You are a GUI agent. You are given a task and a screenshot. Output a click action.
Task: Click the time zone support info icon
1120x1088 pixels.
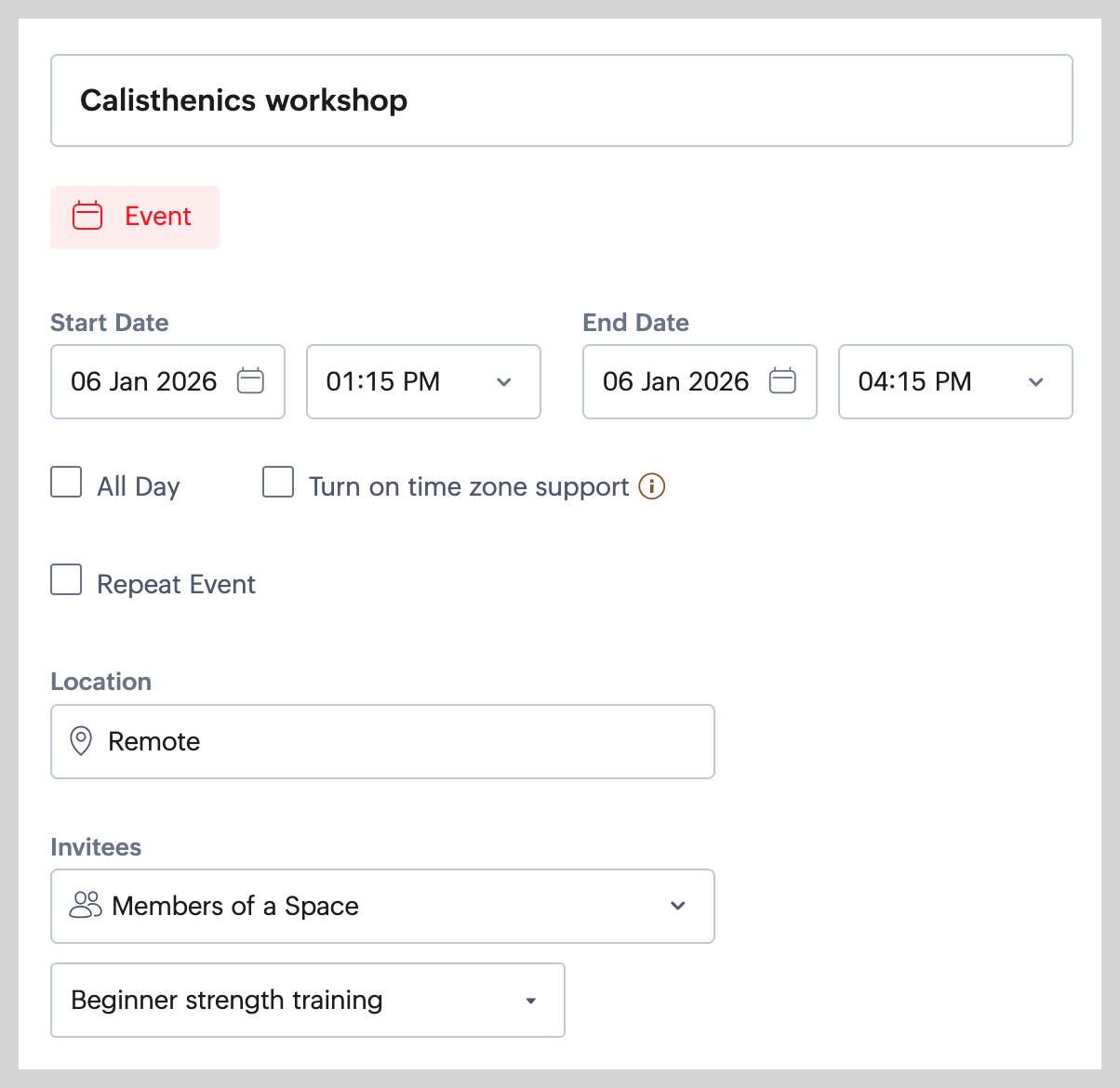652,486
